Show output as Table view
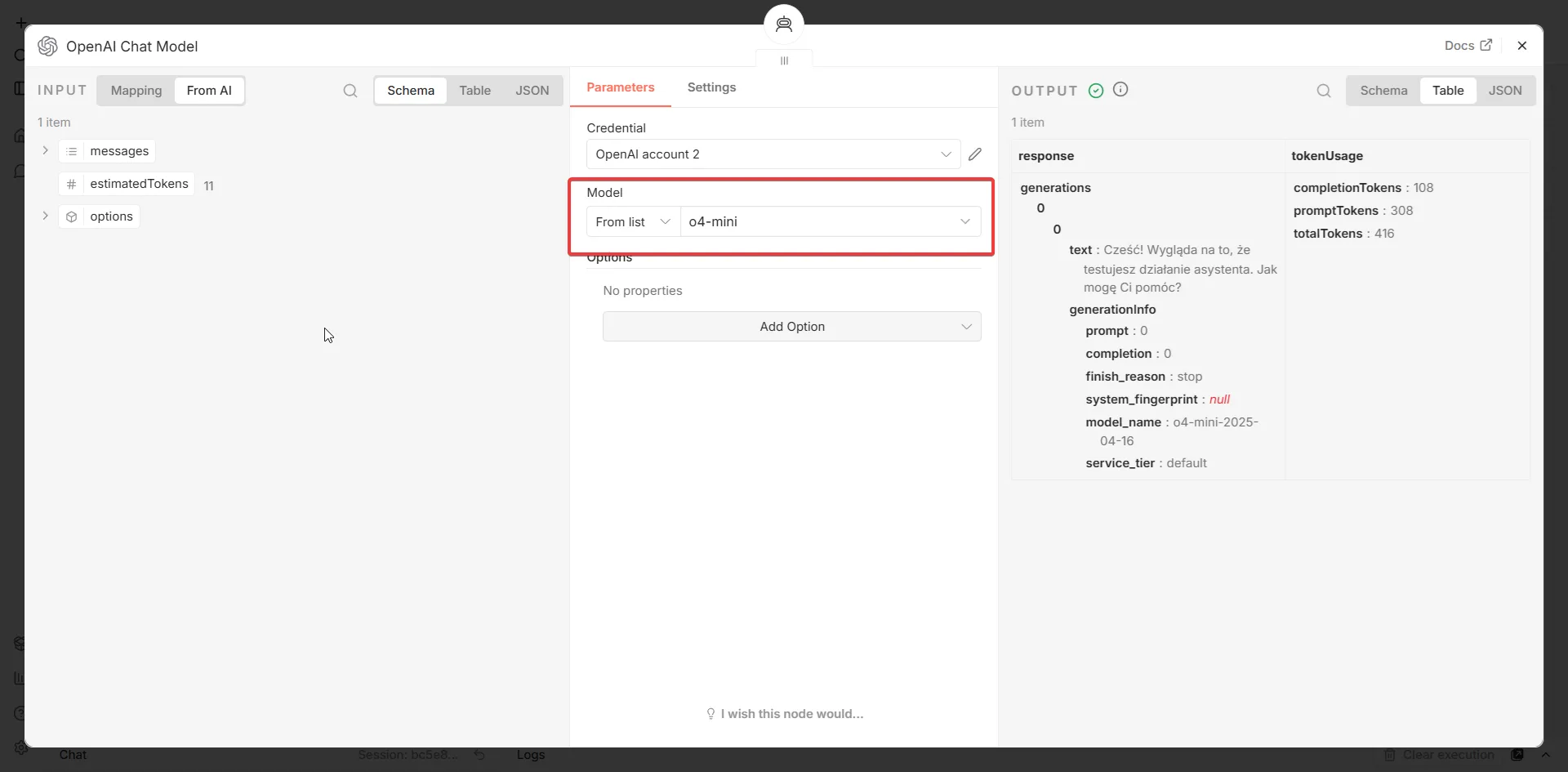Image resolution: width=1568 pixels, height=772 pixels. click(1448, 91)
